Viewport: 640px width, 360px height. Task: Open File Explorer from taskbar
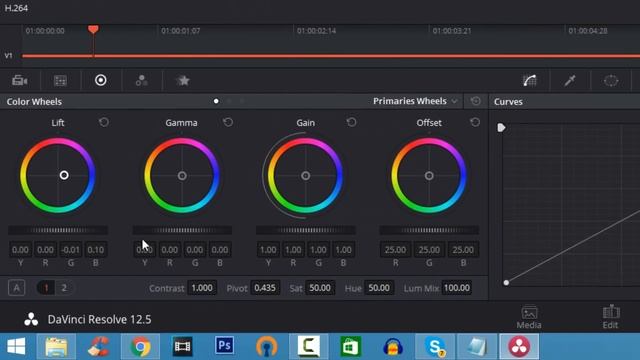(56, 347)
